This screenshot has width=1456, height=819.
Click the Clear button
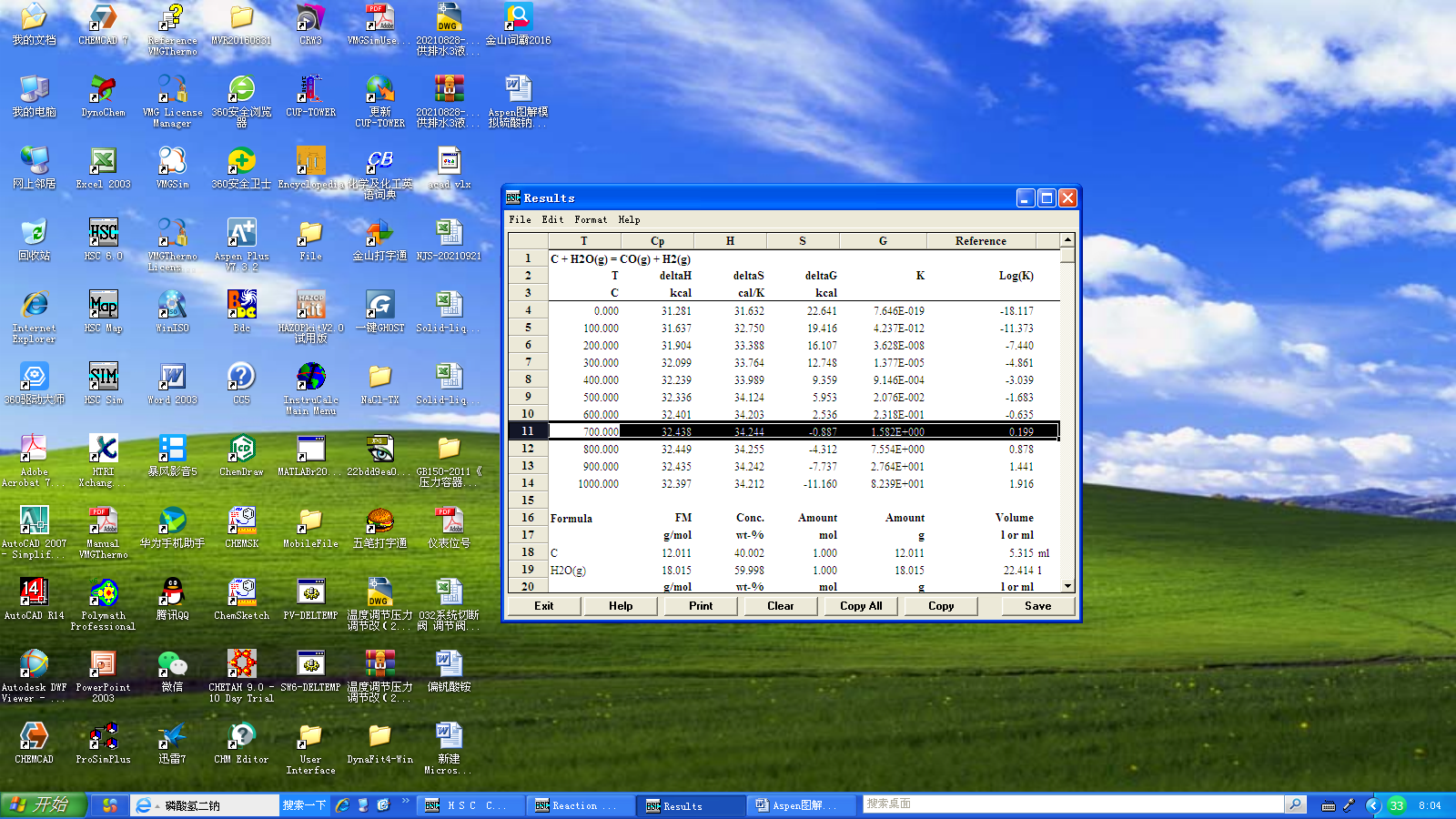coord(781,606)
